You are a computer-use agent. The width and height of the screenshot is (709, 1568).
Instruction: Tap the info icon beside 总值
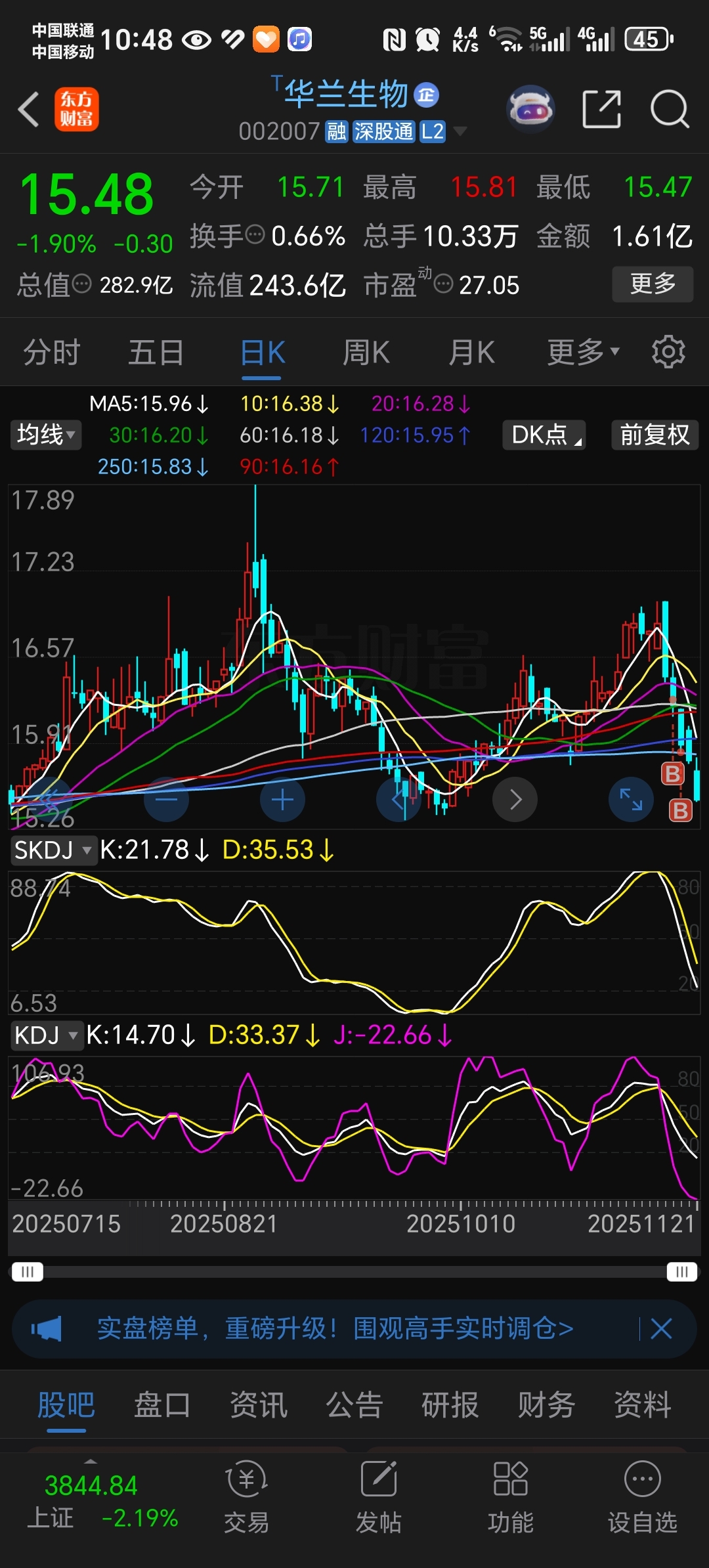point(81,284)
